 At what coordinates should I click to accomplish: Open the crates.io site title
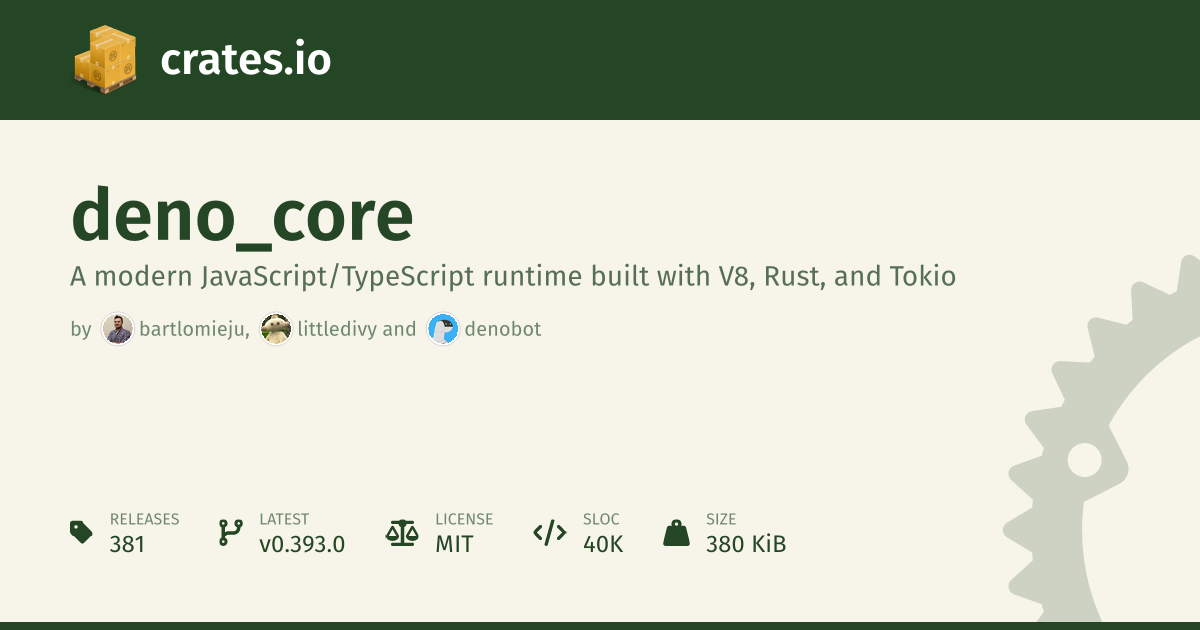tap(245, 60)
